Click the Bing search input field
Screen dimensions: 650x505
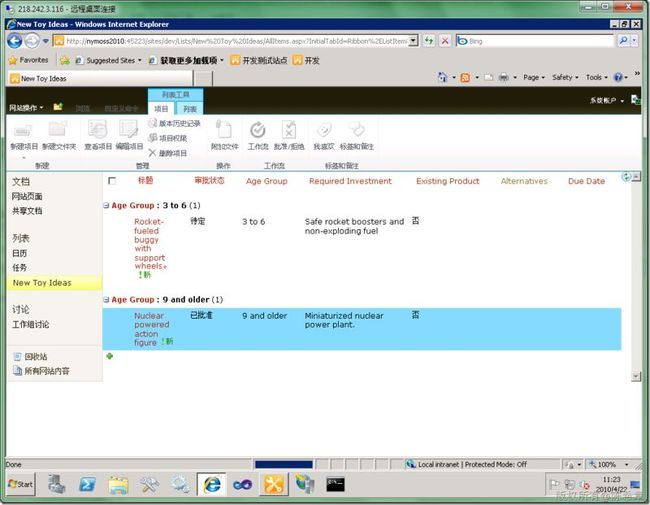540,41
